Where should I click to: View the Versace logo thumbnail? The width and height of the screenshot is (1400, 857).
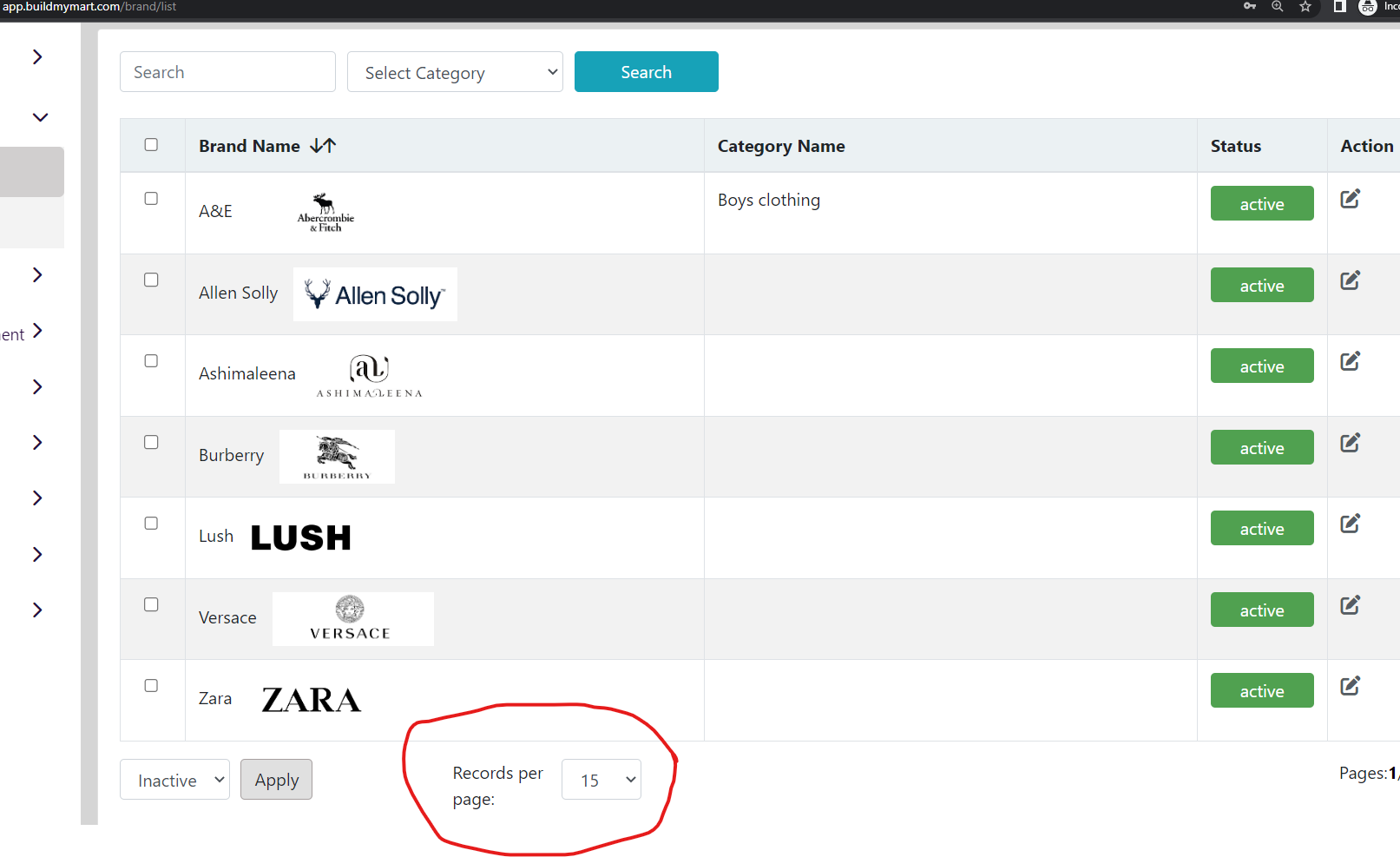353,619
